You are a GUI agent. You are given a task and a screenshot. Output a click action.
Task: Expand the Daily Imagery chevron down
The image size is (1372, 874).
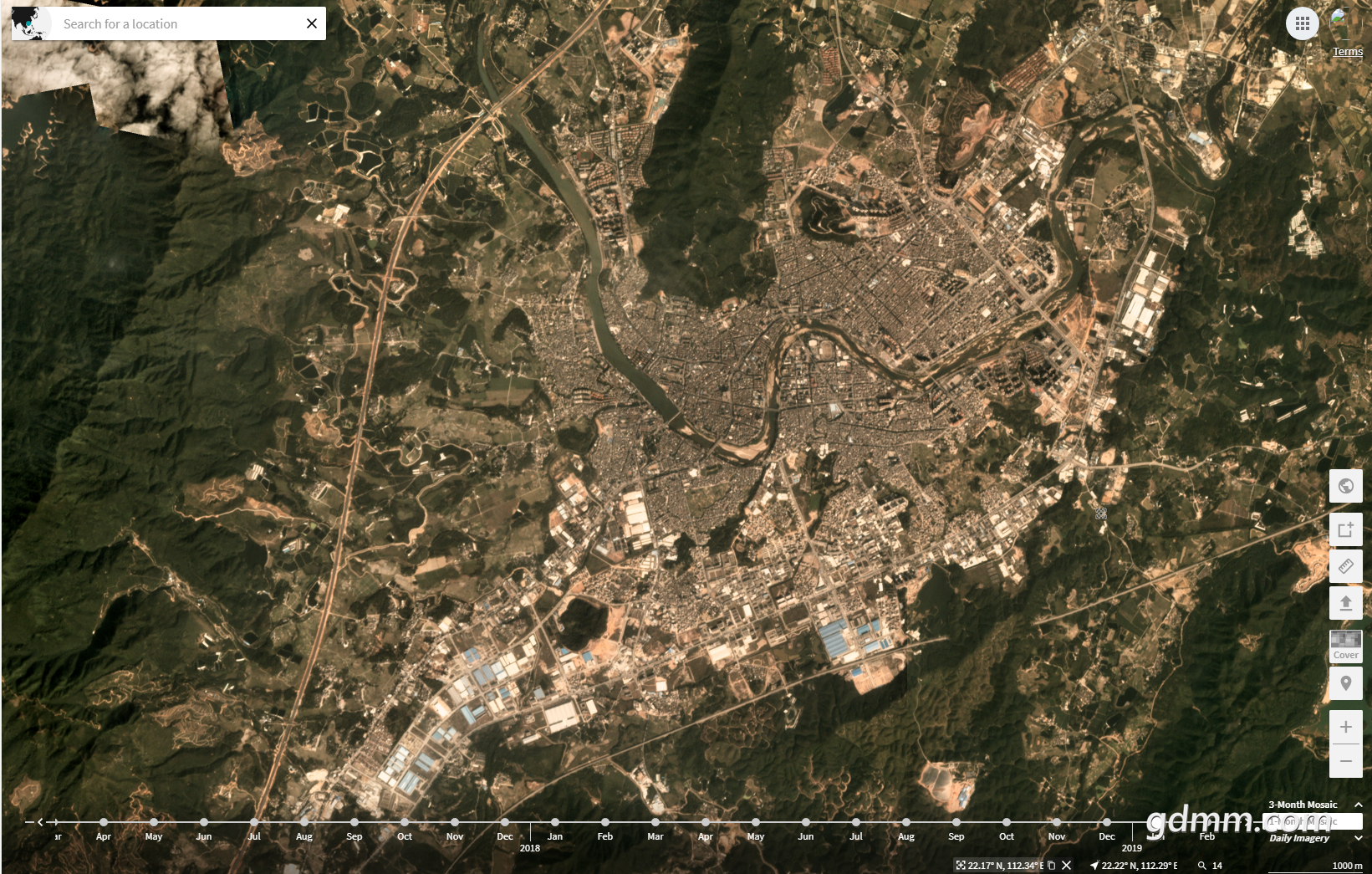(1359, 838)
